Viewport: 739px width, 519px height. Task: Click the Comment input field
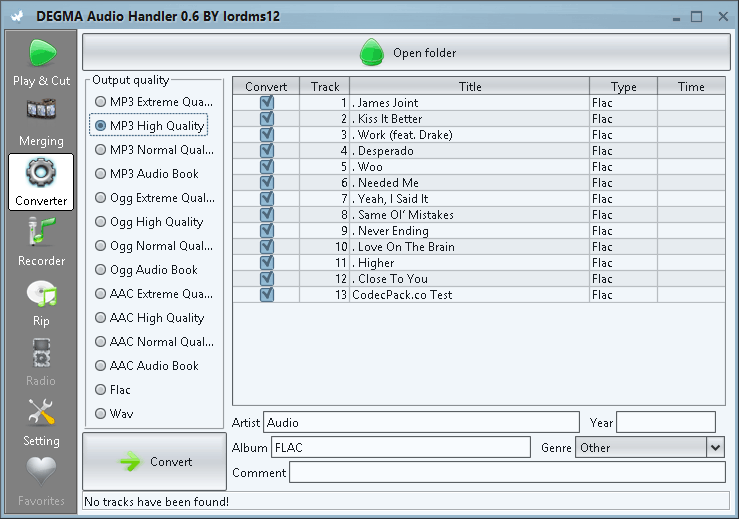coord(507,472)
